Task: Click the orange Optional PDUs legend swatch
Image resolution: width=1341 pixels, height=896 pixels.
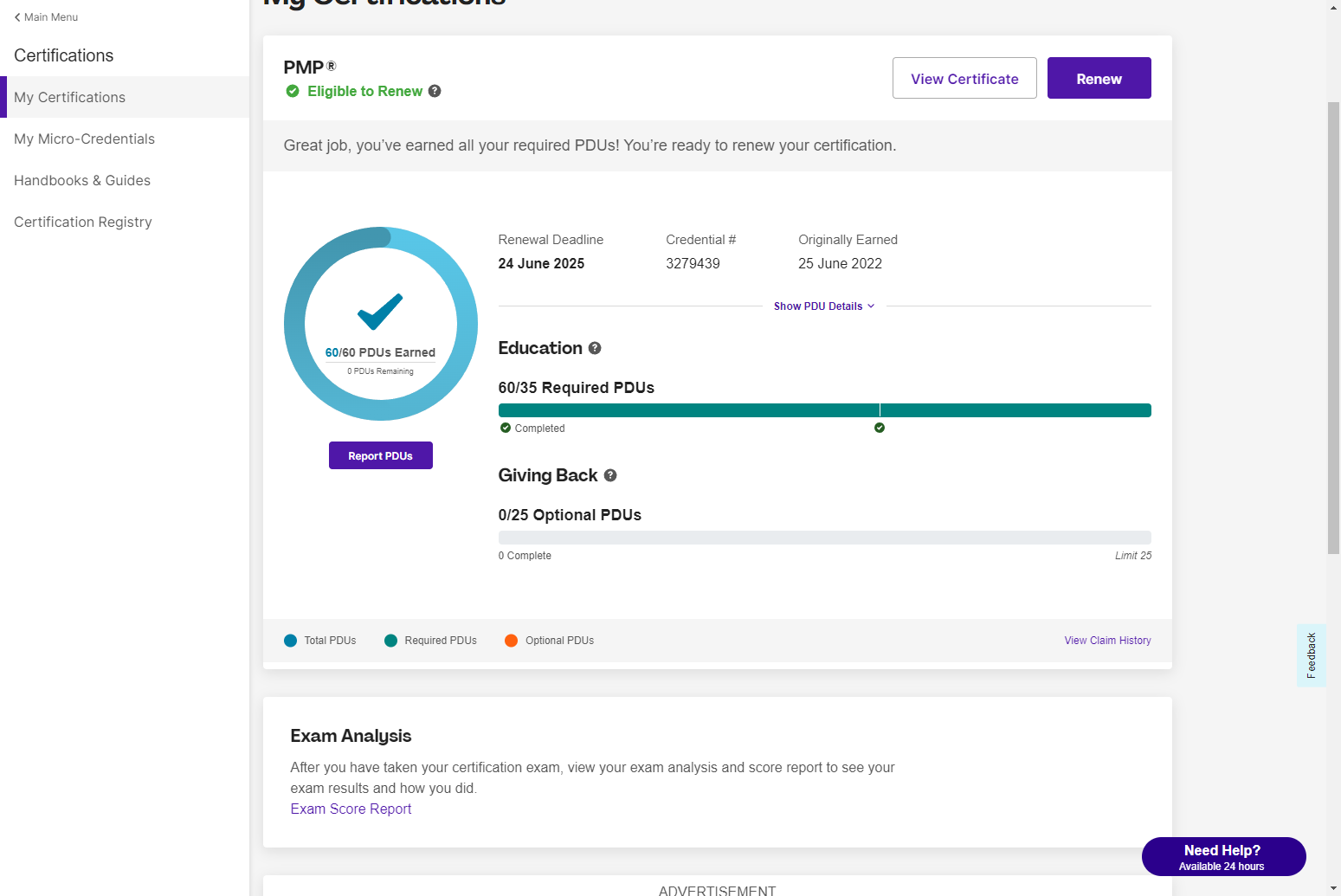Action: pos(511,641)
